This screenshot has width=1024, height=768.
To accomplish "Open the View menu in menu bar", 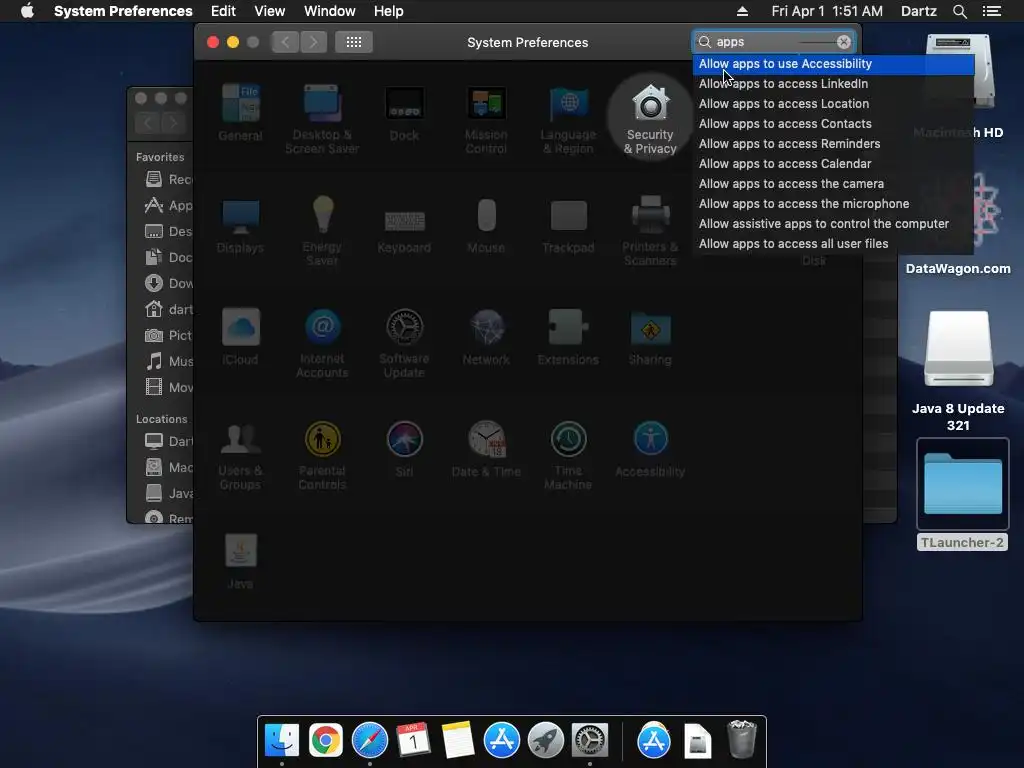I will point(270,11).
